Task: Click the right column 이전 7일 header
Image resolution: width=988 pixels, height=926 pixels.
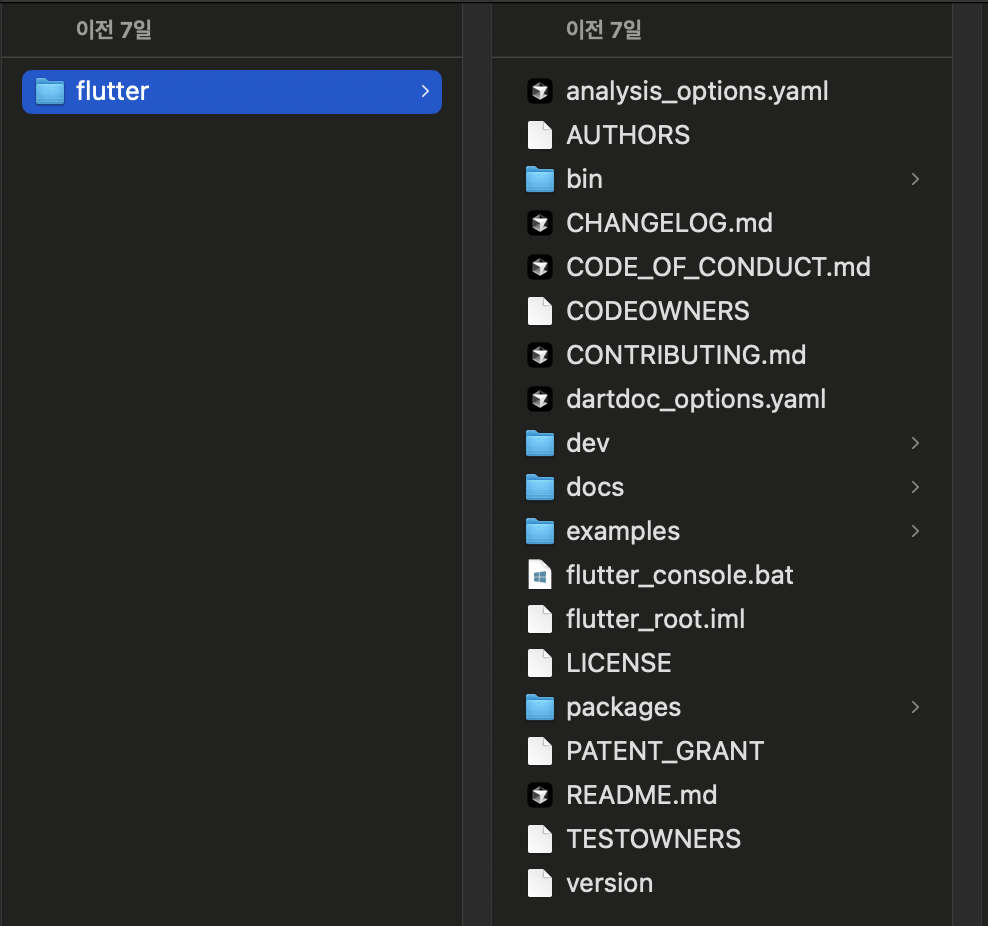Action: tap(604, 30)
